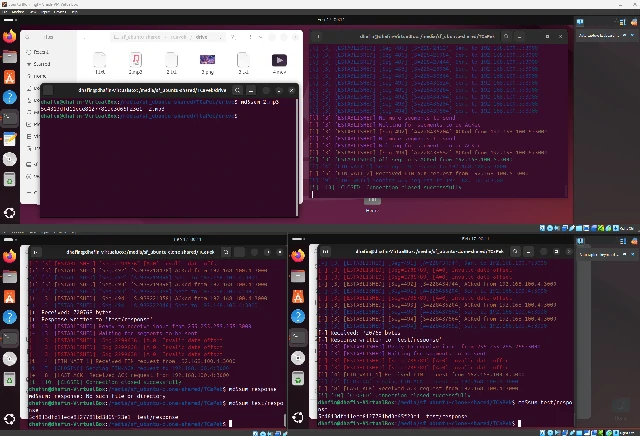
Task: Expand notification dropdown in bottom-right VirtualBox panel
Action: (x=632, y=254)
